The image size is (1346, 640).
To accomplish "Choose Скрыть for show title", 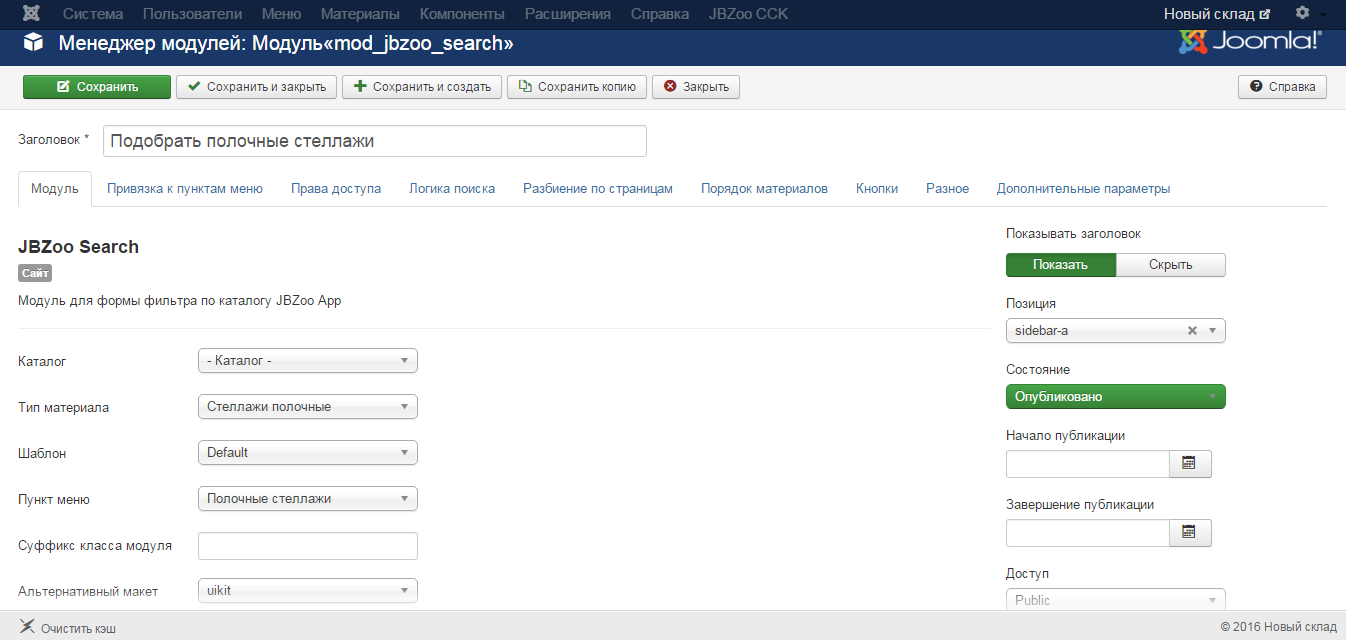I will 1171,265.
